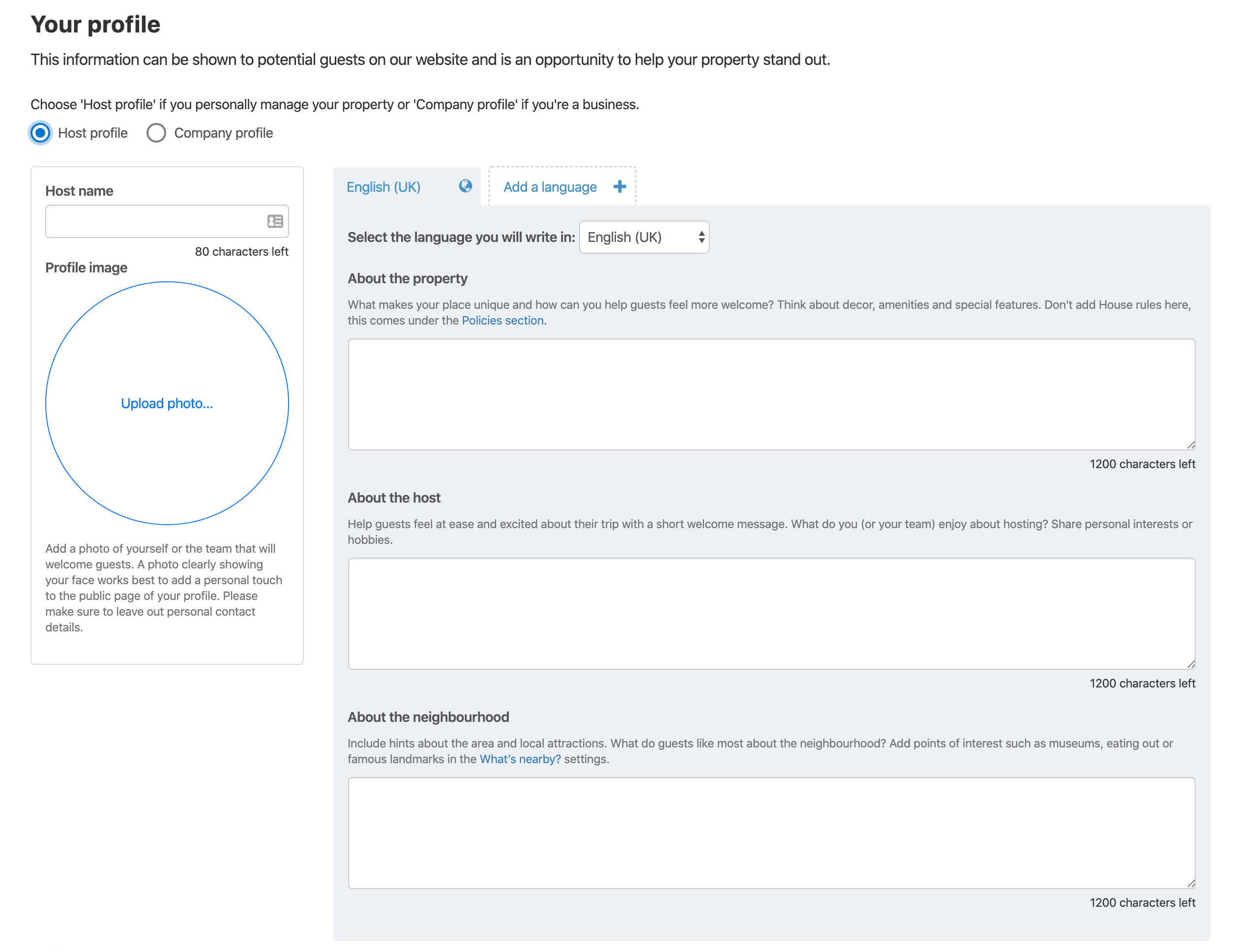This screenshot has width=1234, height=952.
Task: Open the What's nearby? link
Action: pos(520,759)
